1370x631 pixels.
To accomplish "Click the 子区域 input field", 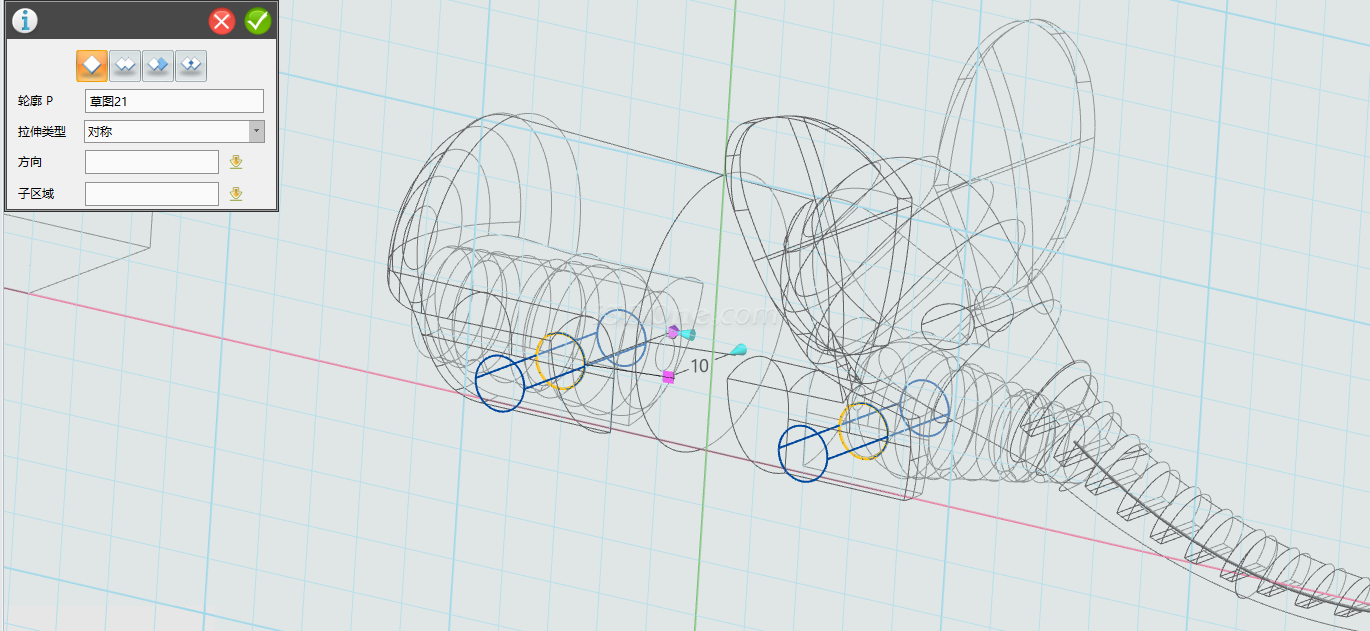I will 151,194.
